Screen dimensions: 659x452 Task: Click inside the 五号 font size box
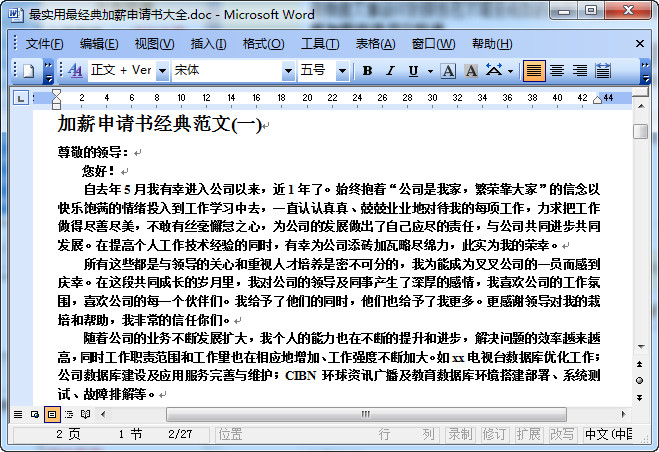317,70
